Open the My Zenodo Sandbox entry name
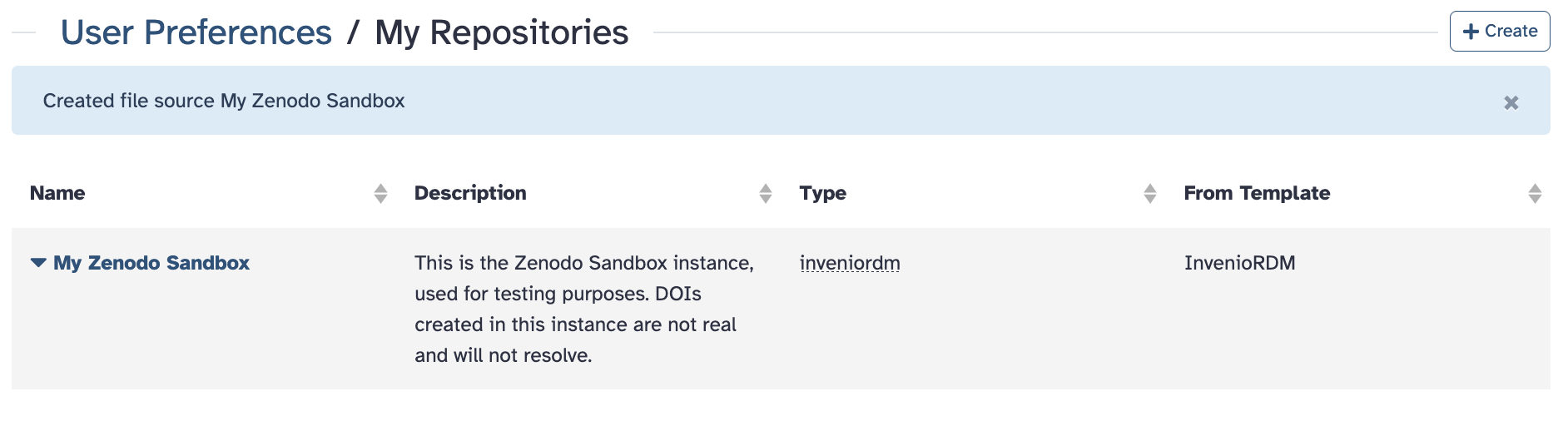1568x421 pixels. (x=151, y=263)
